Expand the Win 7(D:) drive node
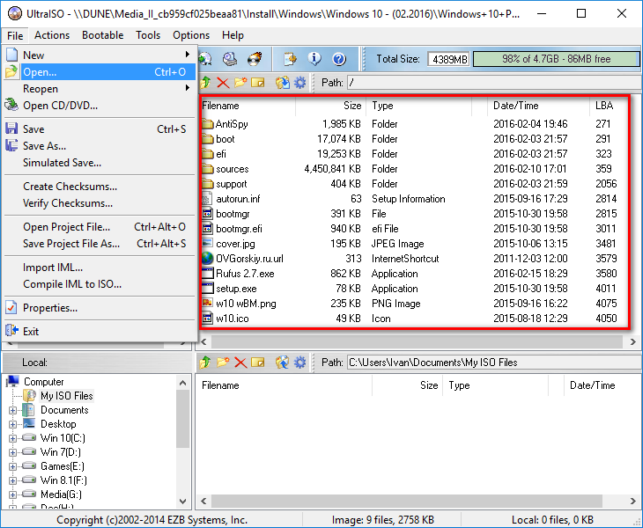The height and width of the screenshot is (528, 643). click(x=13, y=452)
